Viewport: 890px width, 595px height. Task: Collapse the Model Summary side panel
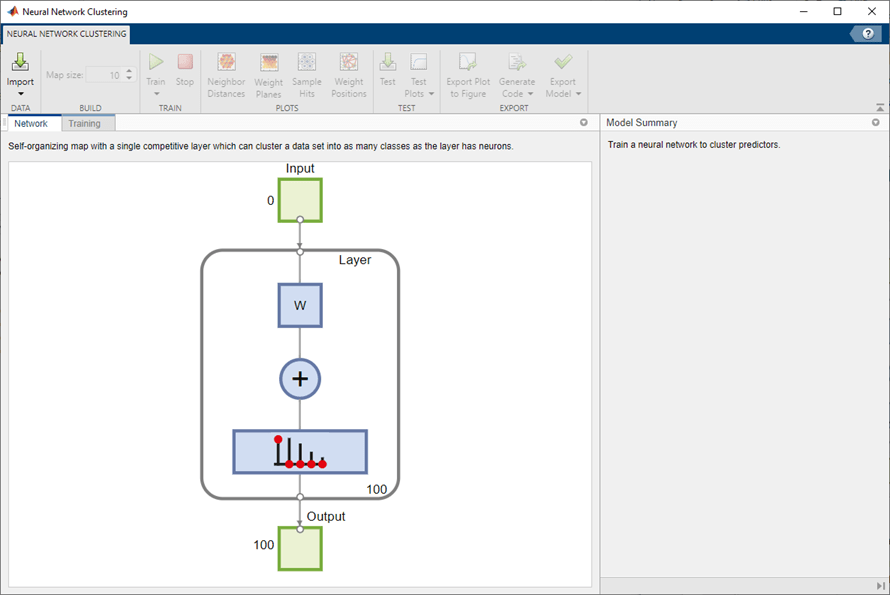tap(881, 585)
